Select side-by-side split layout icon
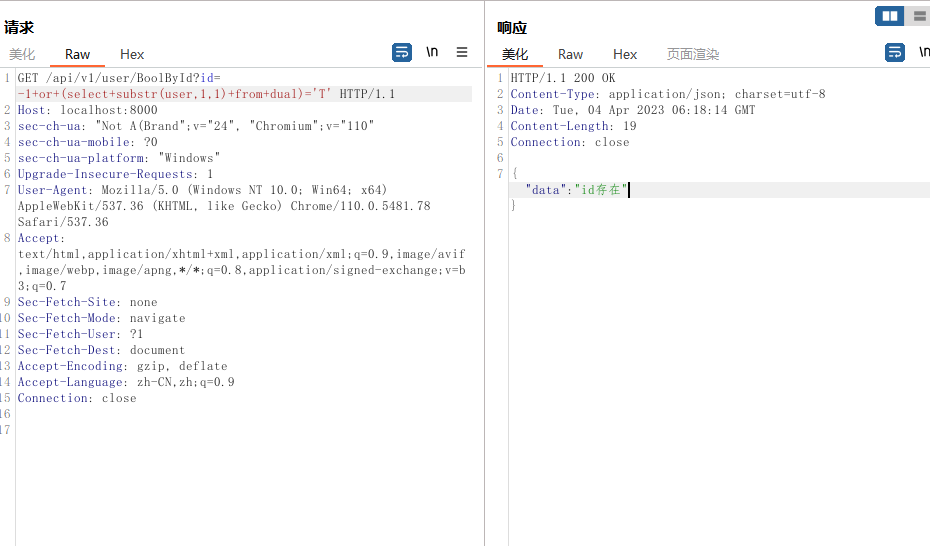 889,16
